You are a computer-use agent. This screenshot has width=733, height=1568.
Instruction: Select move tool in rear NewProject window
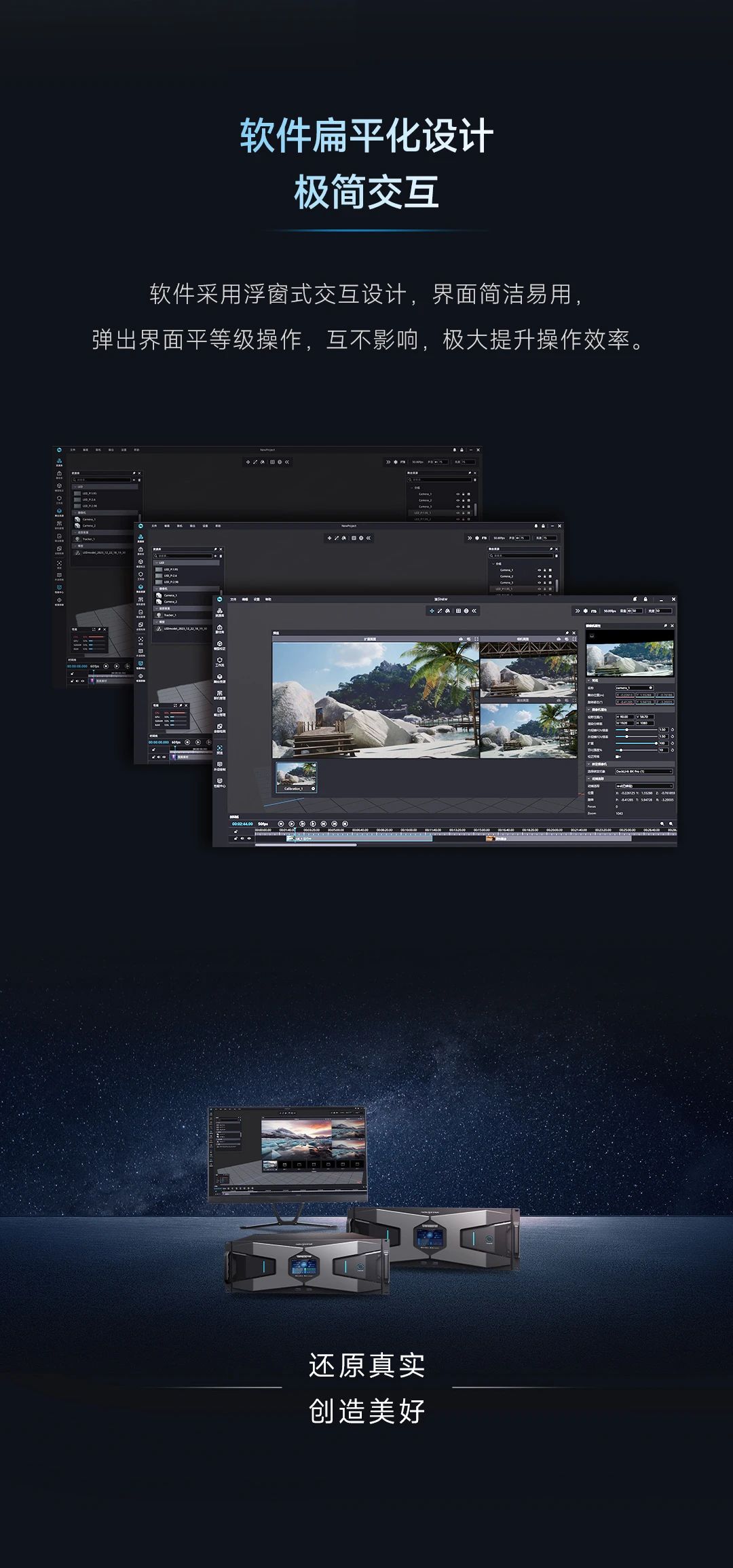248,462
